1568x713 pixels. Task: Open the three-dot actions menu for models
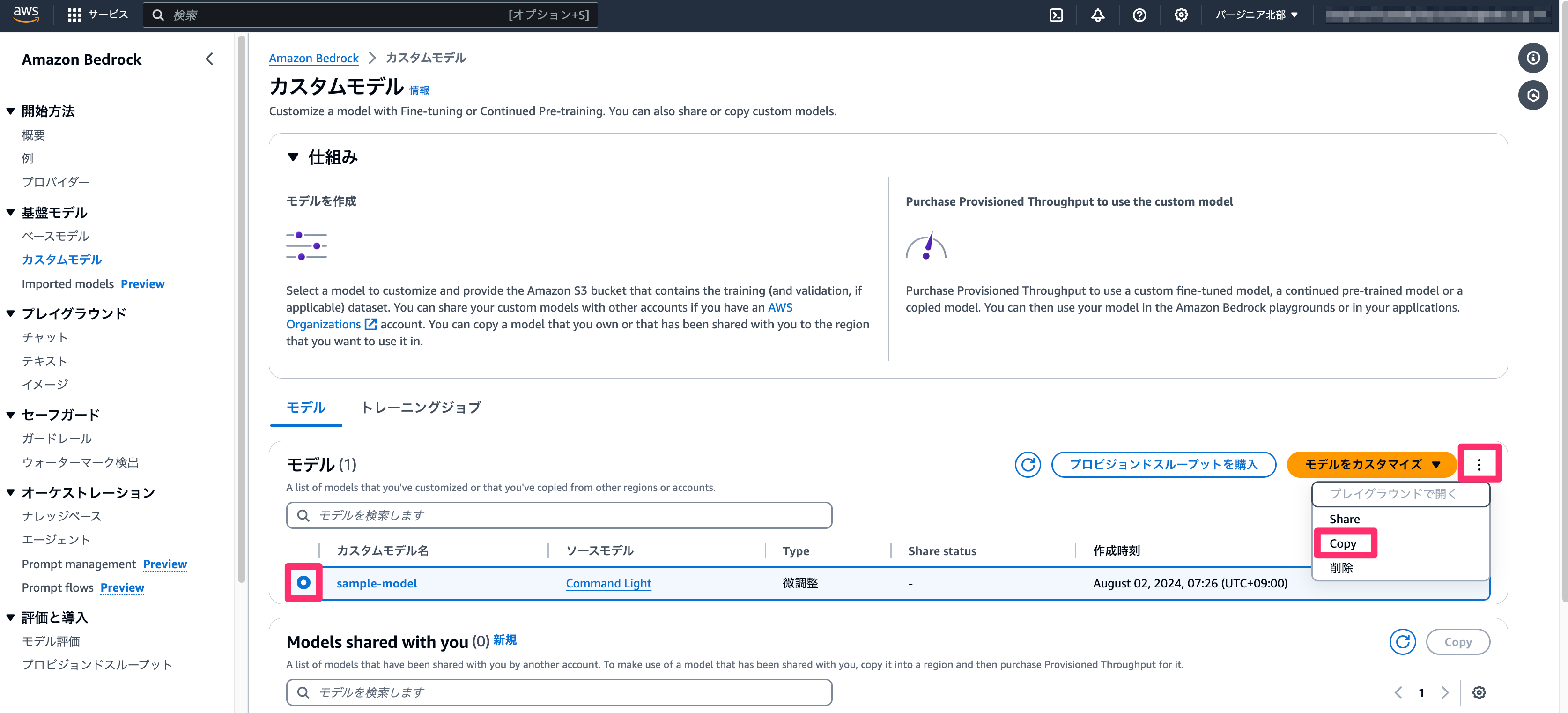coord(1479,465)
